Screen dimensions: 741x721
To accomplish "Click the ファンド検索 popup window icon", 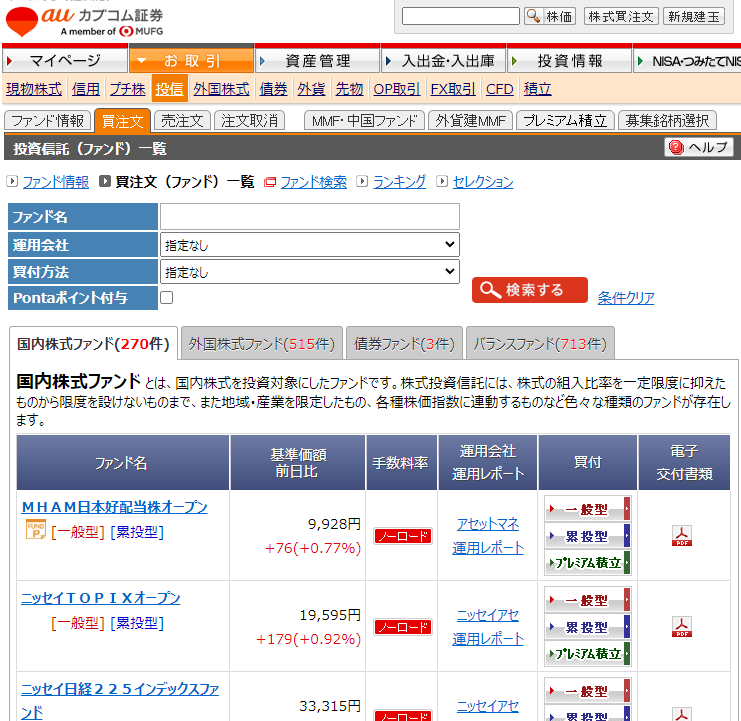I will point(269,182).
